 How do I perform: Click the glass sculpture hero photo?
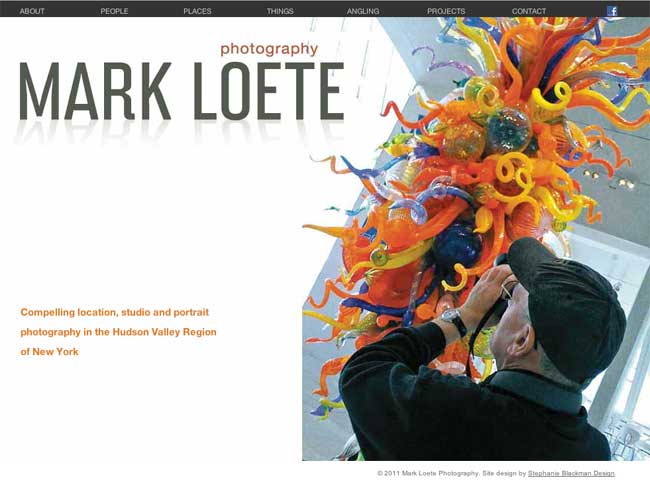click(476, 239)
